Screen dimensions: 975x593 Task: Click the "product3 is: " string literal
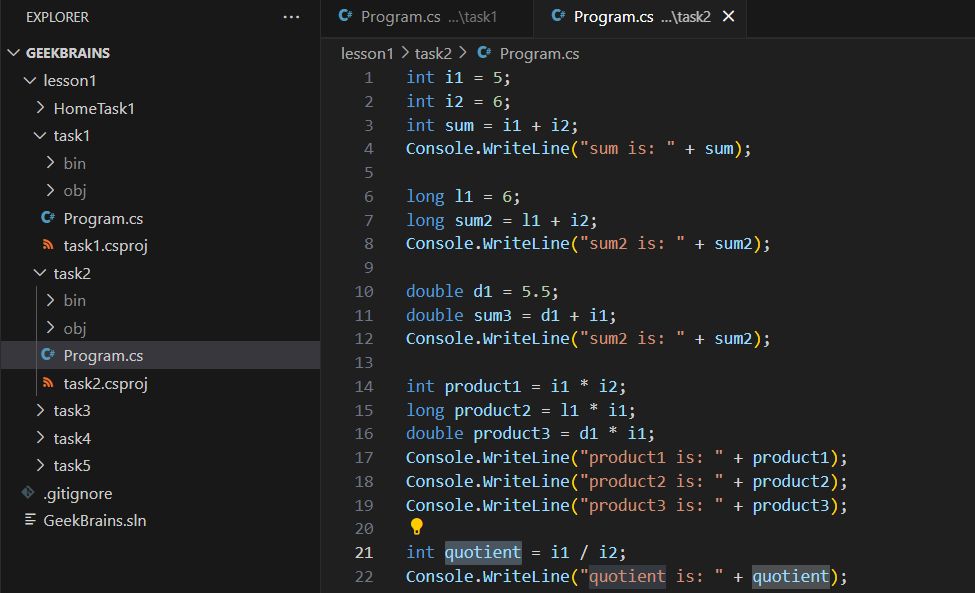click(x=651, y=505)
